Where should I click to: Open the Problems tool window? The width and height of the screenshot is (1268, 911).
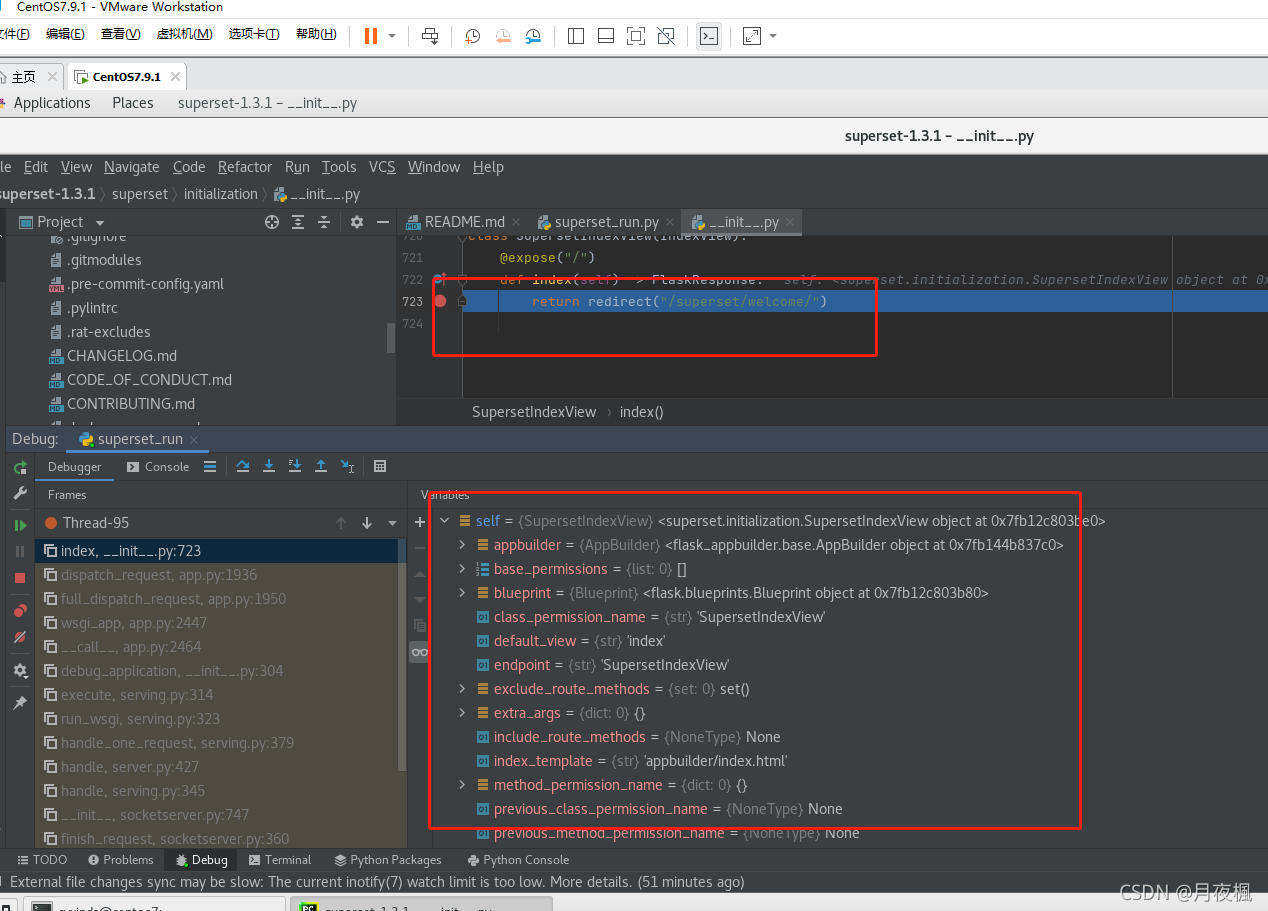[x=120, y=860]
